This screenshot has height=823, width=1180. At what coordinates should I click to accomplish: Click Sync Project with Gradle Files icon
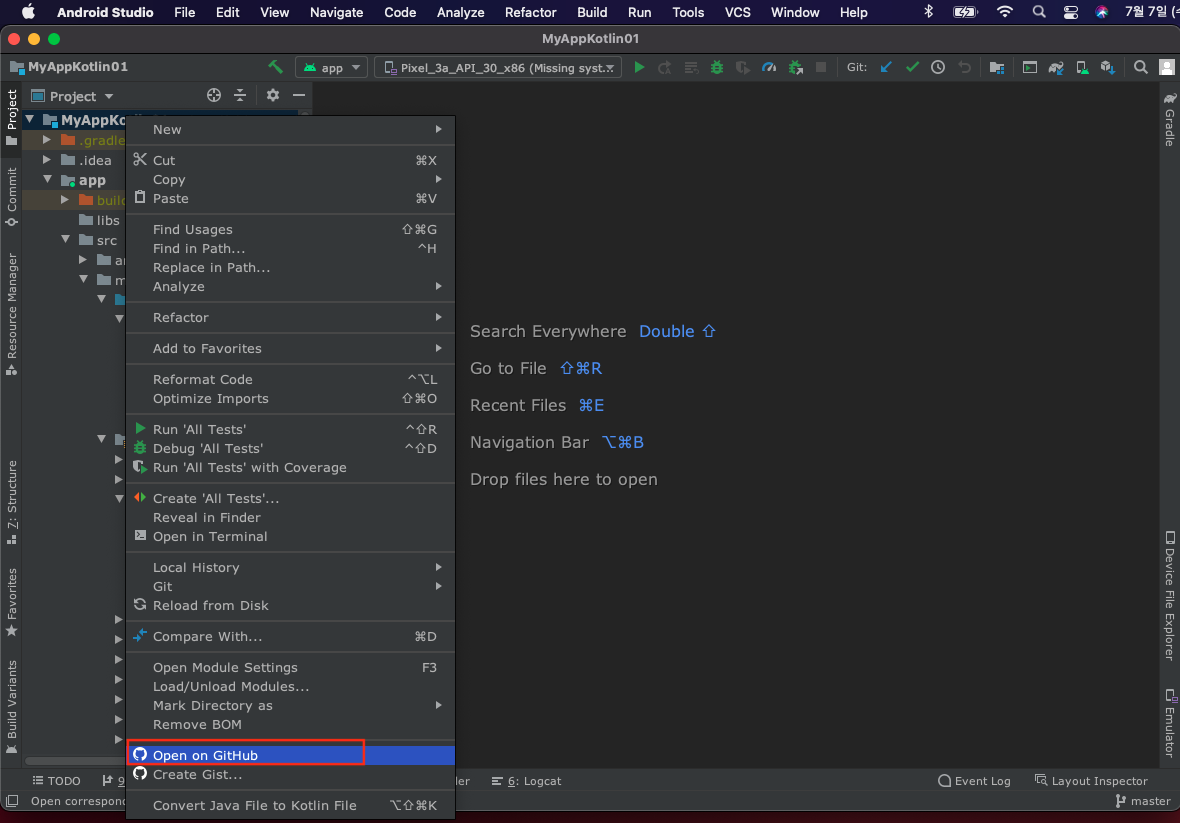point(1056,68)
